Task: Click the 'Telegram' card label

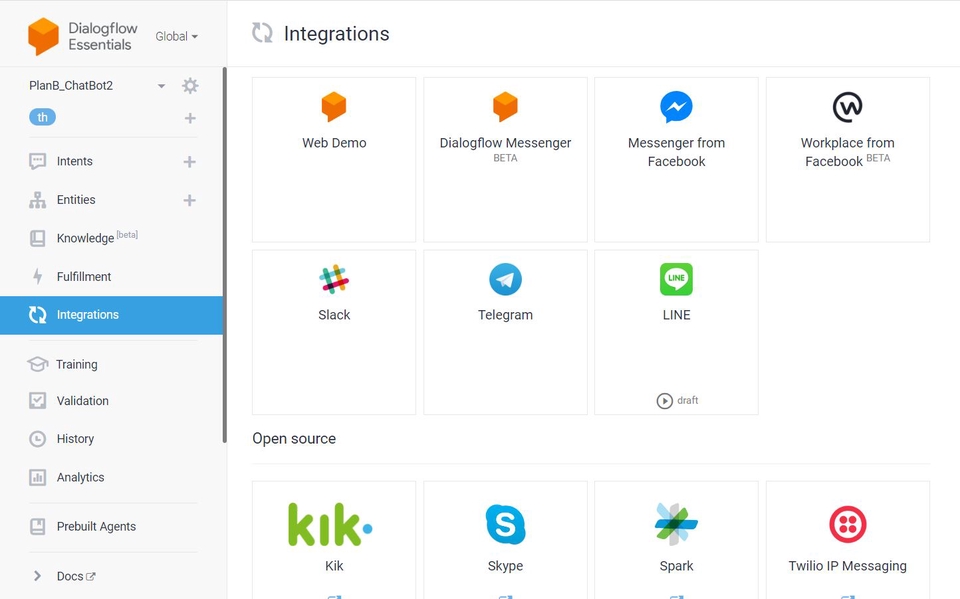Action: tap(505, 315)
